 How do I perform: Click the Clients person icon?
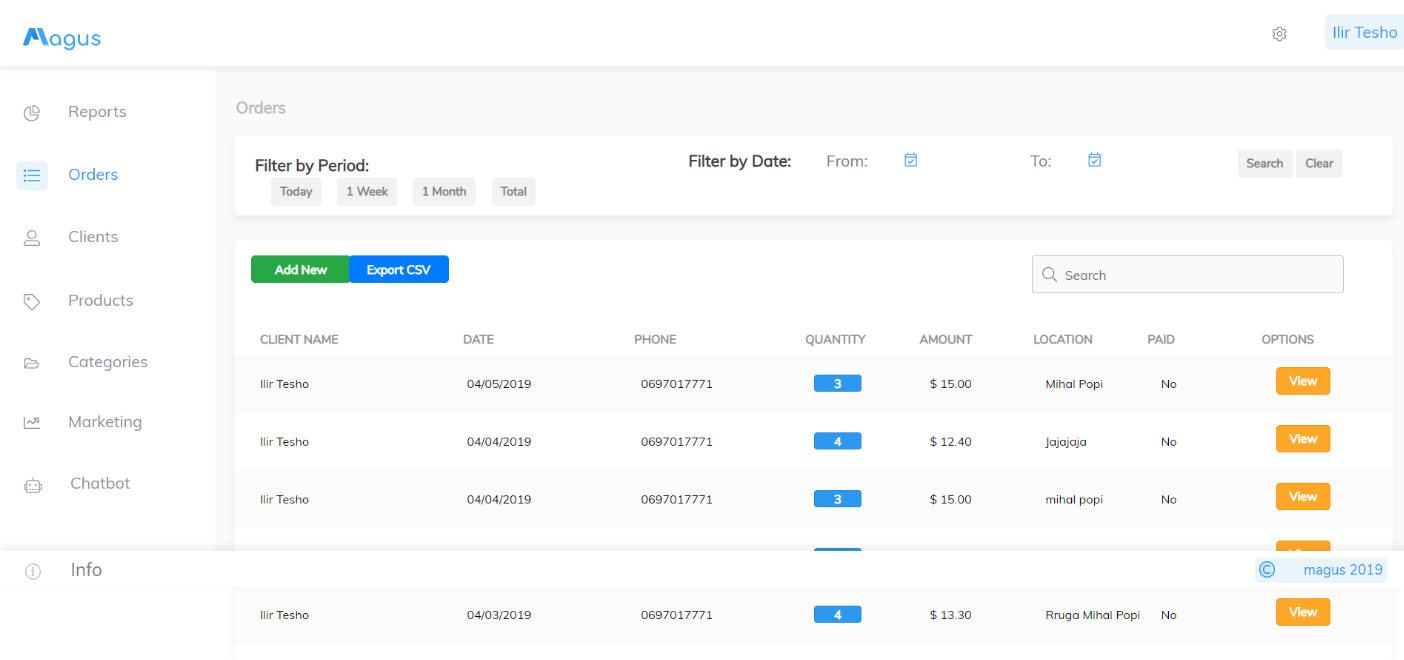32,238
